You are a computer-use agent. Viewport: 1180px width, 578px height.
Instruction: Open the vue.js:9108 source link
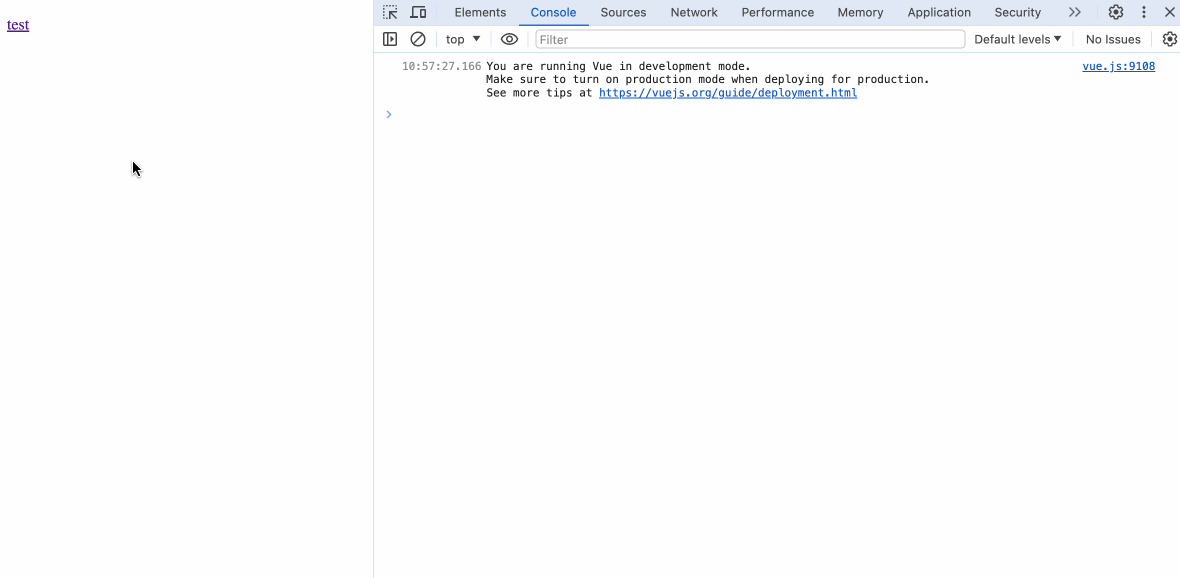(x=1118, y=66)
